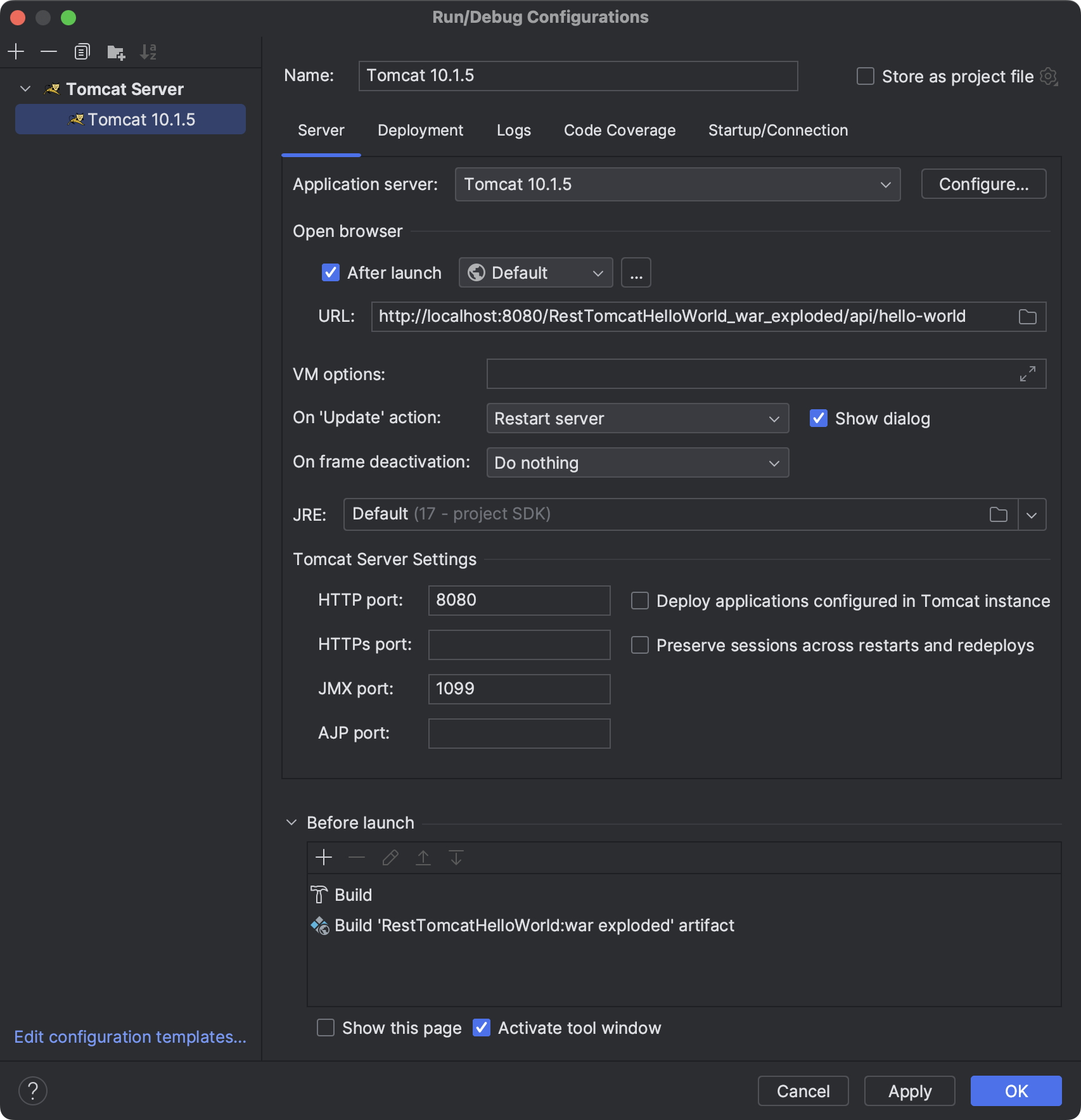This screenshot has height=1120, width=1081.
Task: Click the HTTP port input field
Action: pyautogui.click(x=519, y=601)
